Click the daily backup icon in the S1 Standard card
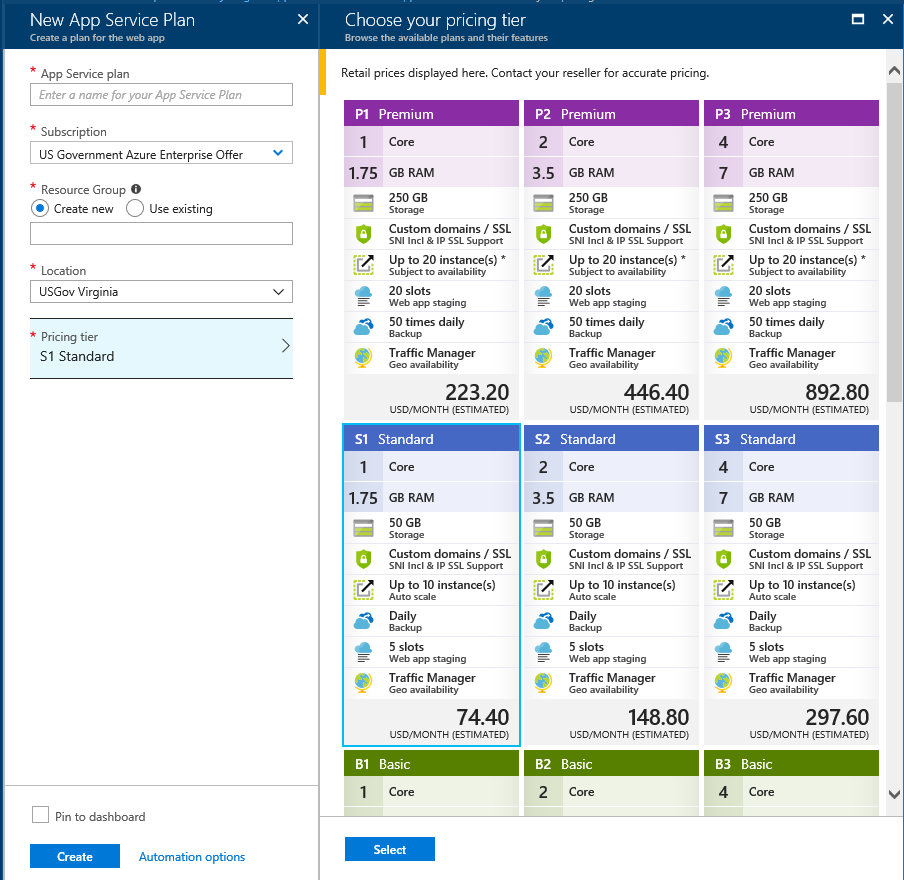 point(363,621)
